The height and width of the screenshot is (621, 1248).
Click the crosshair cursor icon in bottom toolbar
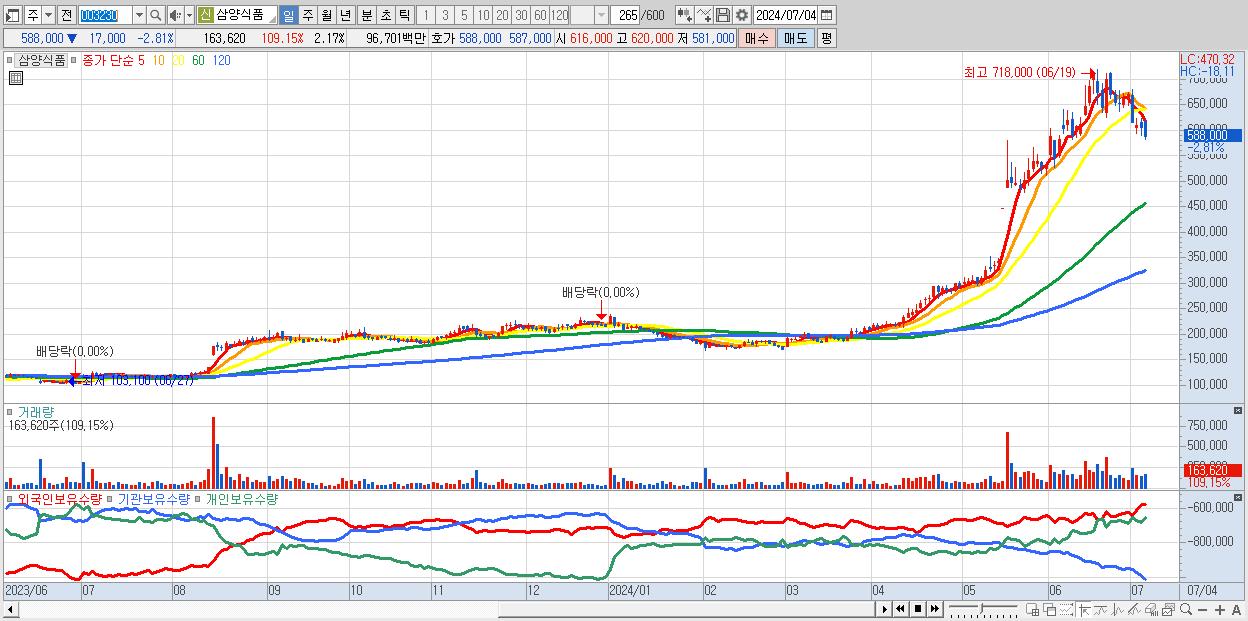(1084, 610)
